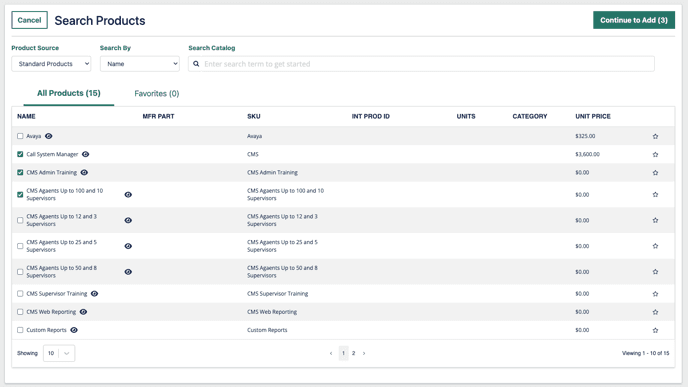Sort by SKU column header
This screenshot has width=688, height=387.
[x=254, y=116]
